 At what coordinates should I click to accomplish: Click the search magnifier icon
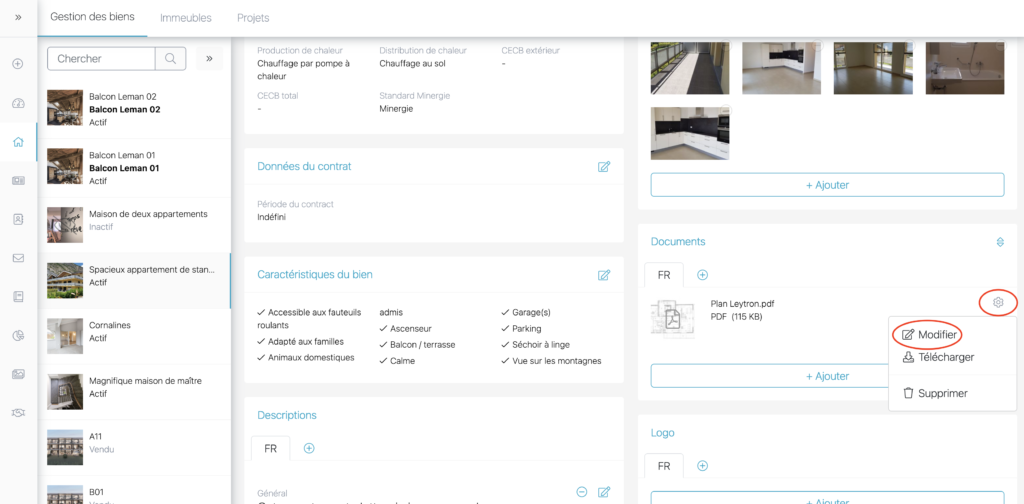170,59
